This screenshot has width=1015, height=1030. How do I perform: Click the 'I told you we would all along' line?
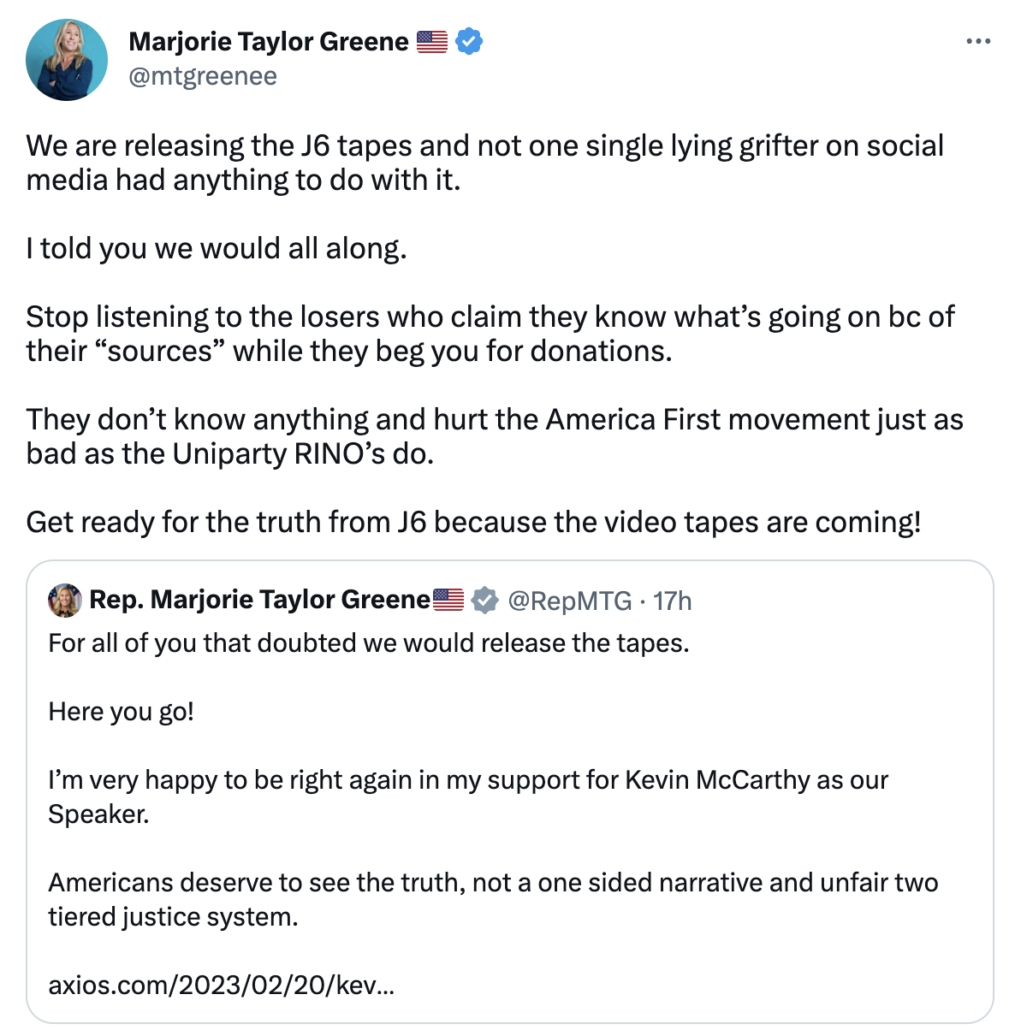pyautogui.click(x=216, y=249)
